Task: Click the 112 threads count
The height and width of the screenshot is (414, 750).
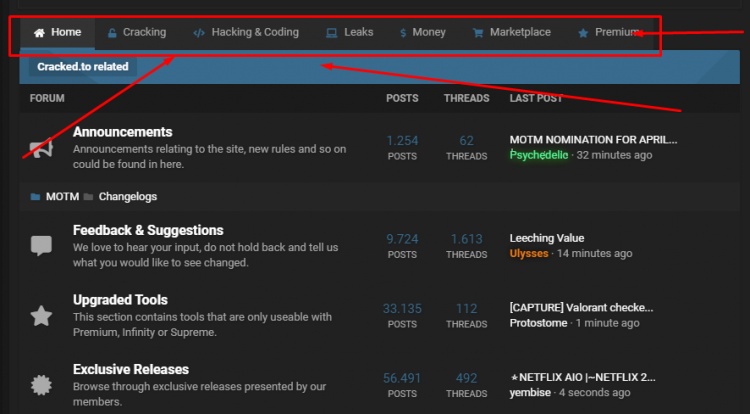Action: (x=466, y=309)
